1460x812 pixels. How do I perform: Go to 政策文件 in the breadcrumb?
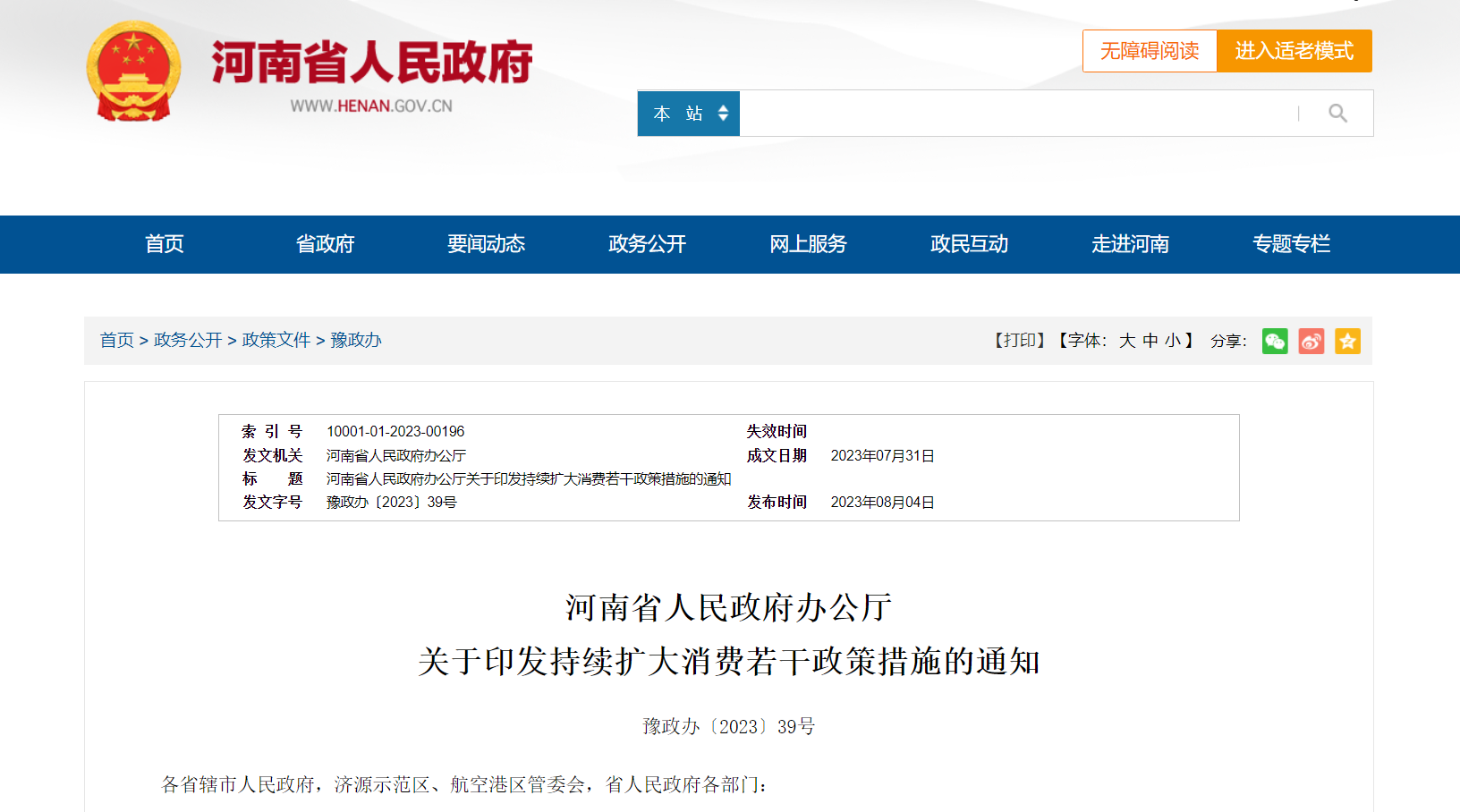coord(276,341)
